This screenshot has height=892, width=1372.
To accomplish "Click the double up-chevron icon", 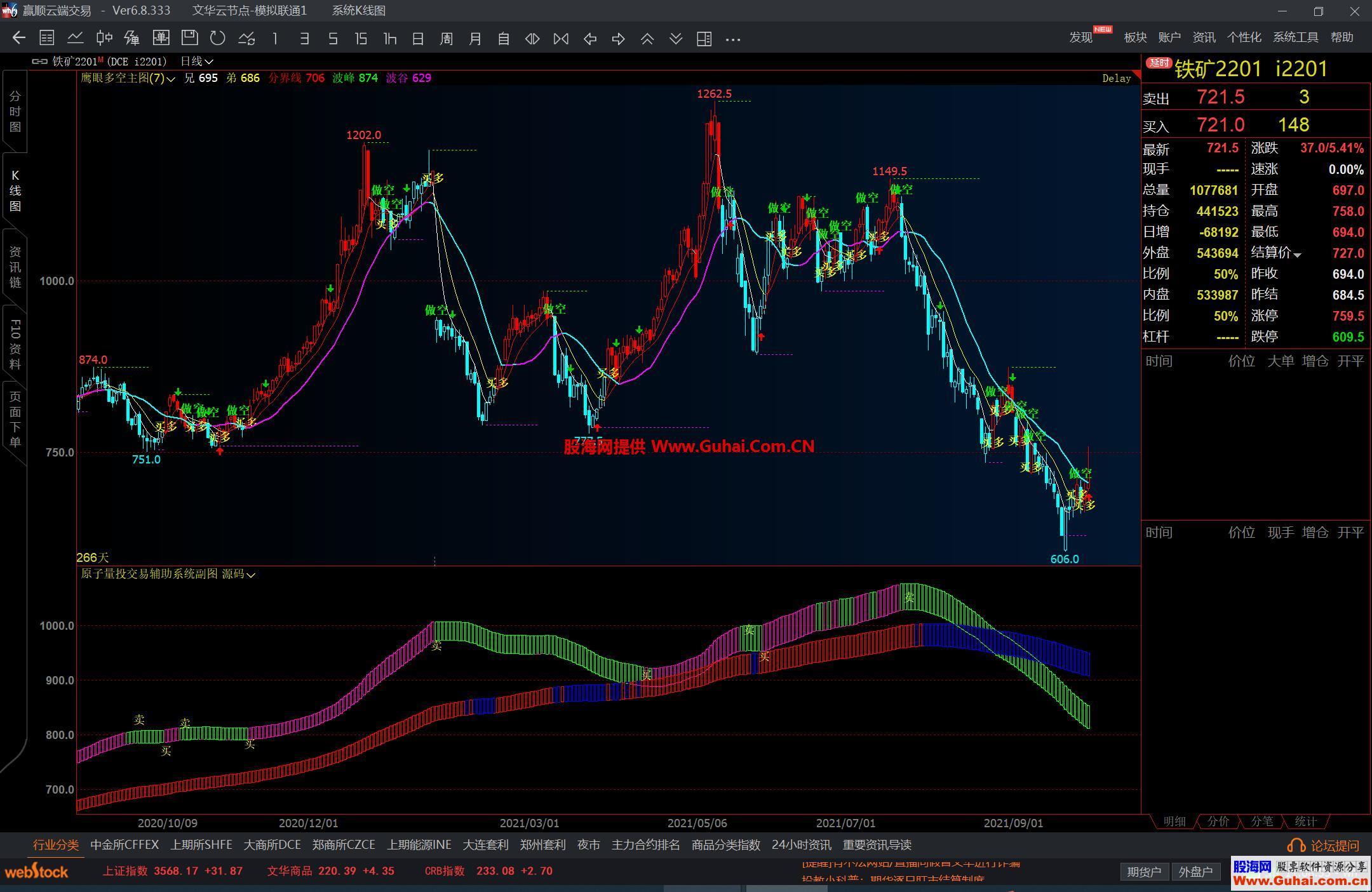I will [647, 39].
